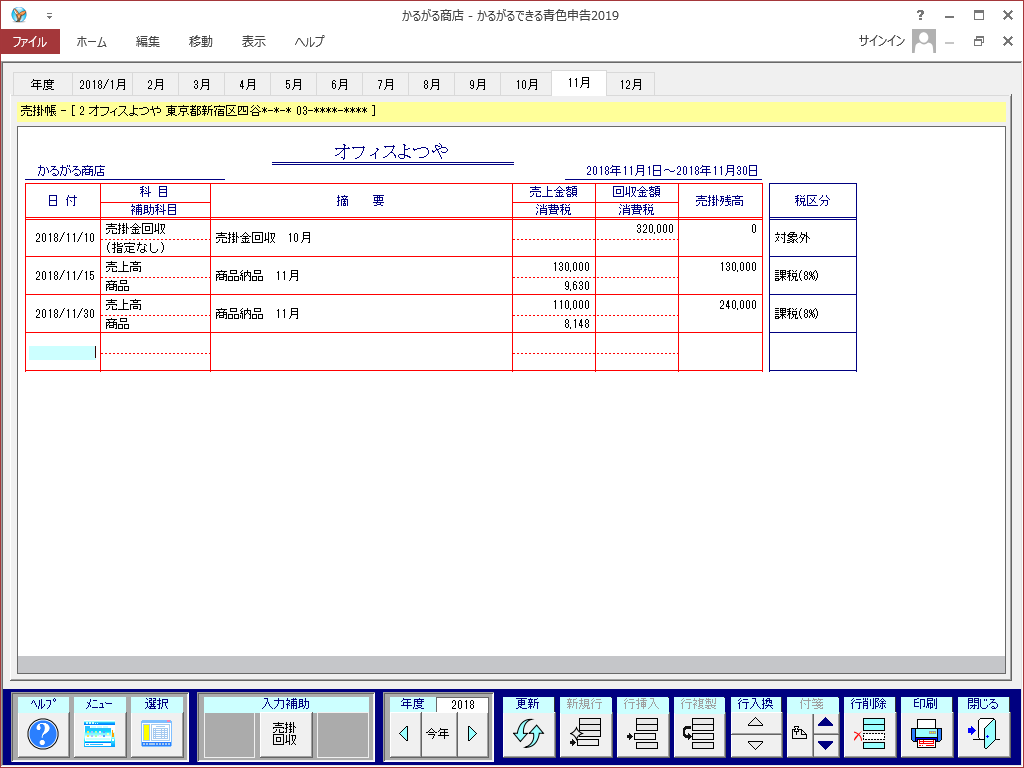Switch to the 10月 tab

coord(526,84)
